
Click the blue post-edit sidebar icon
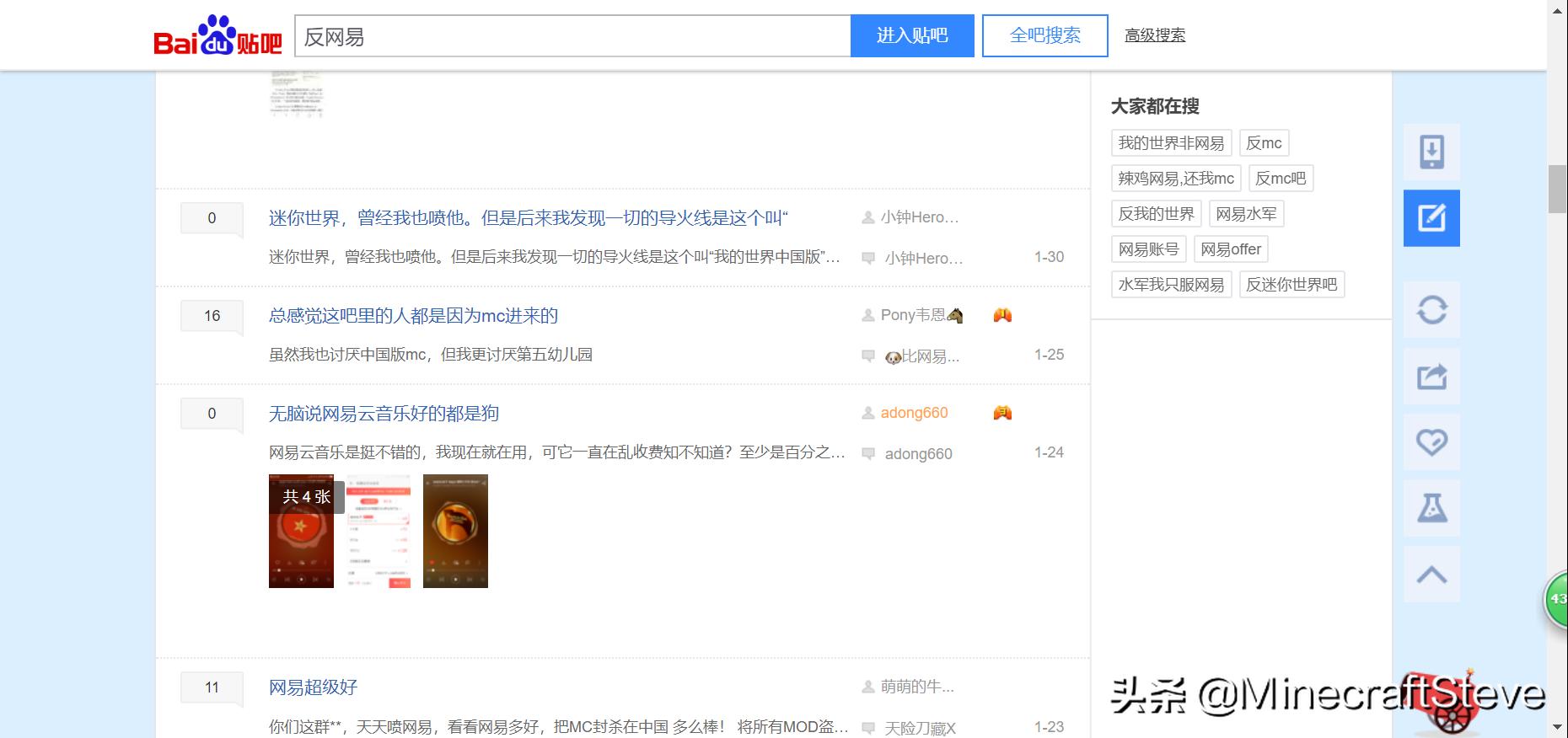click(1431, 218)
